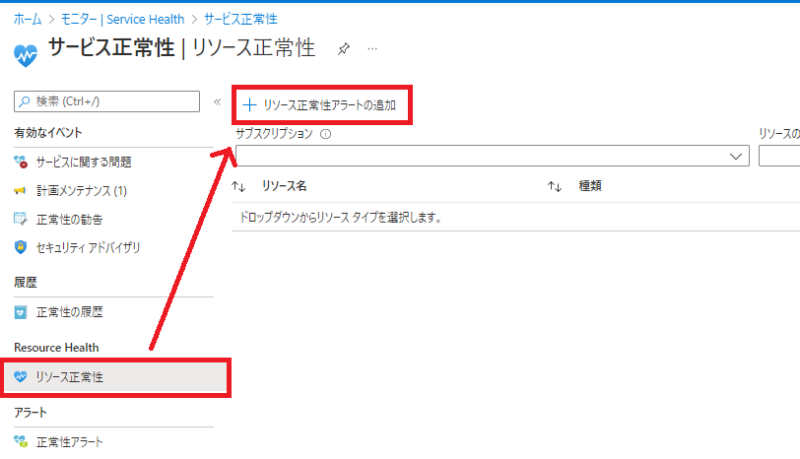The height and width of the screenshot is (459, 800).
Task: Open the サブスクリプション dropdown
Action: [x=492, y=156]
